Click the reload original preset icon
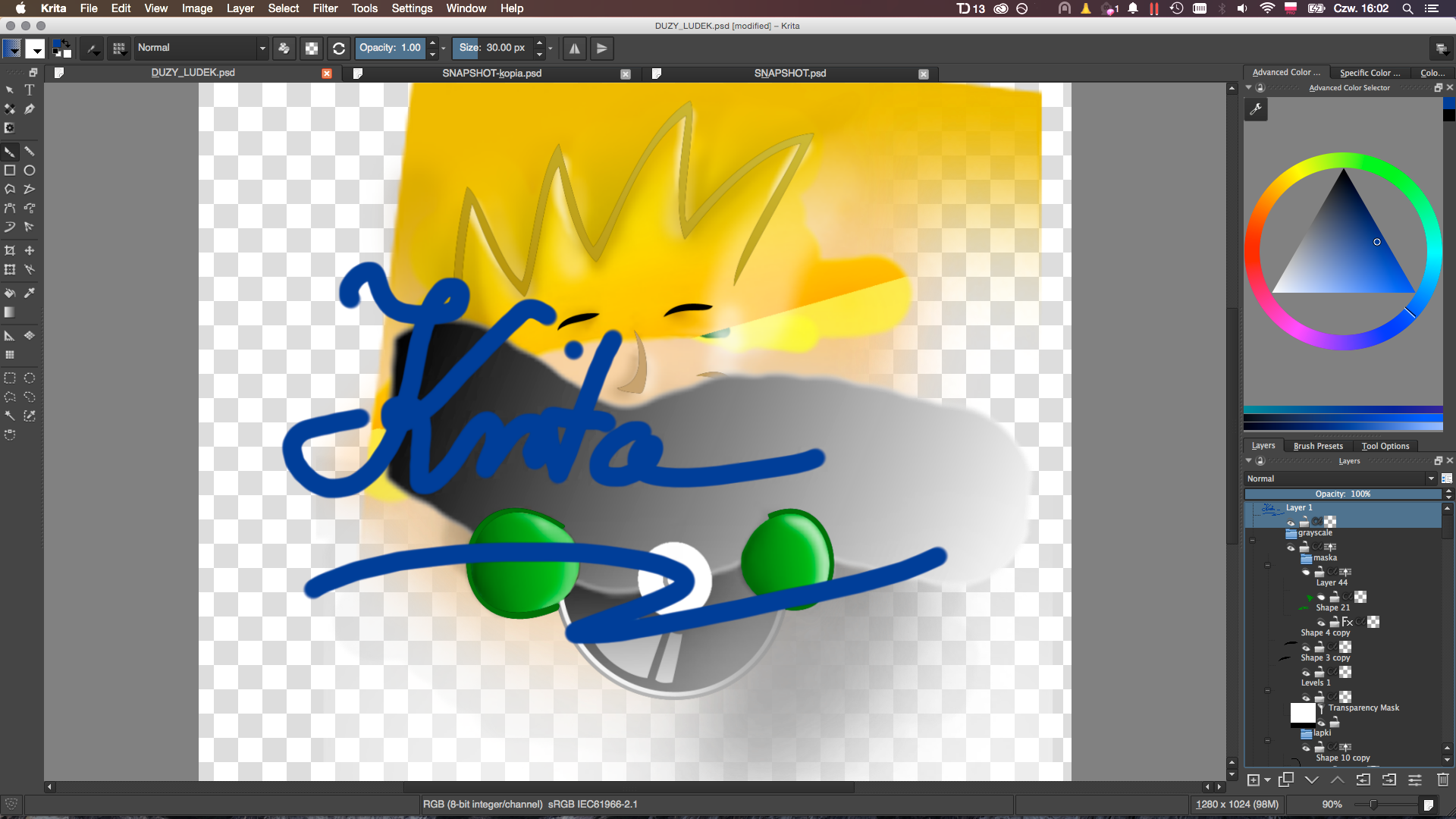The width and height of the screenshot is (1456, 819). click(339, 49)
